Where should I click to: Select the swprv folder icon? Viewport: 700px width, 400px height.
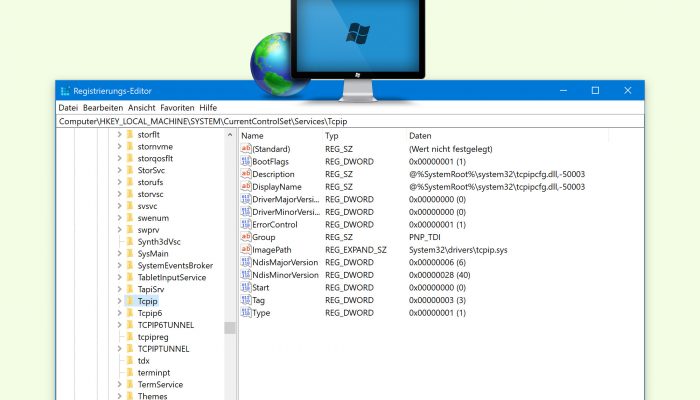coord(130,229)
